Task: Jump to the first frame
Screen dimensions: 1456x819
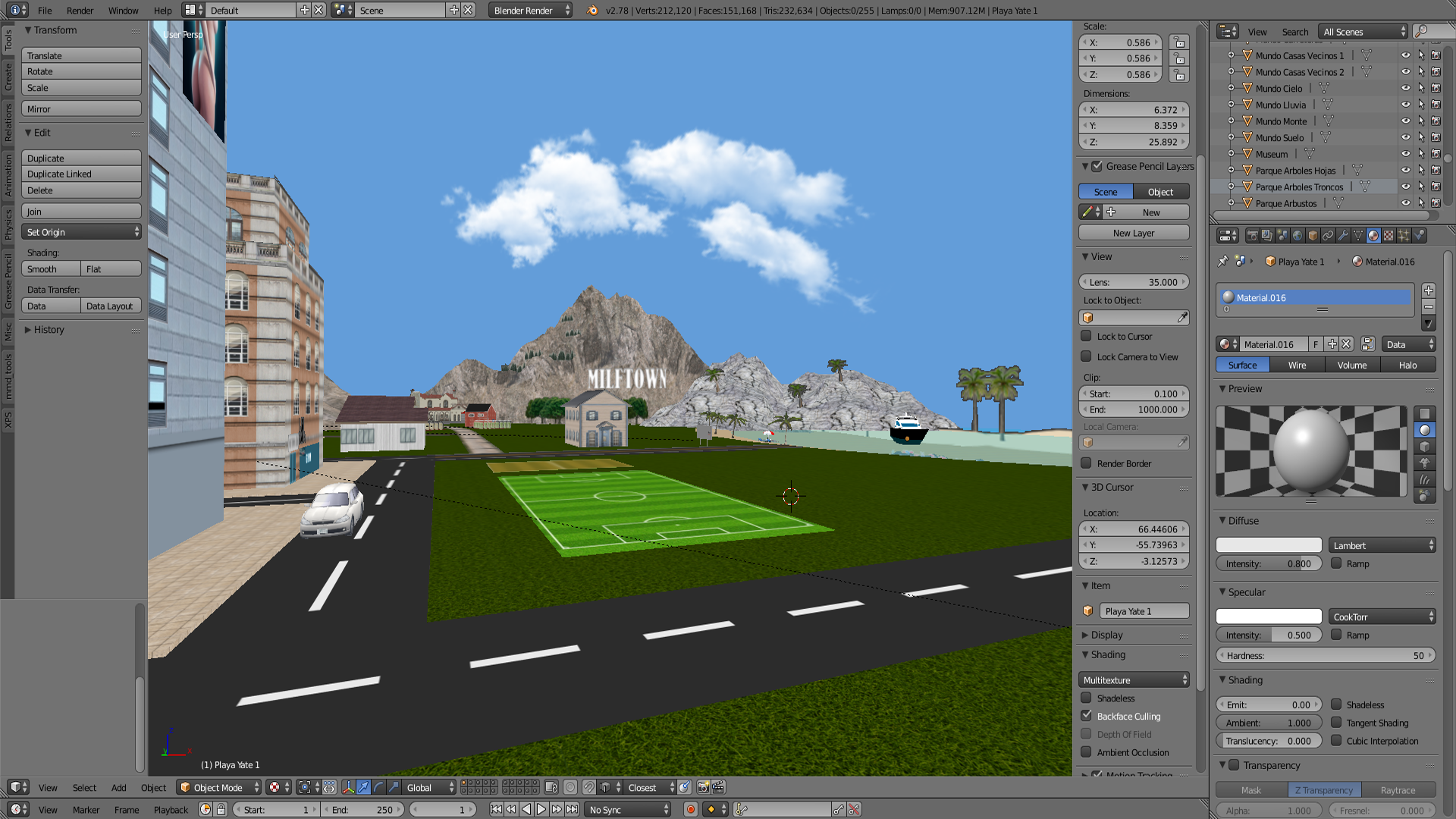Action: [x=496, y=810]
